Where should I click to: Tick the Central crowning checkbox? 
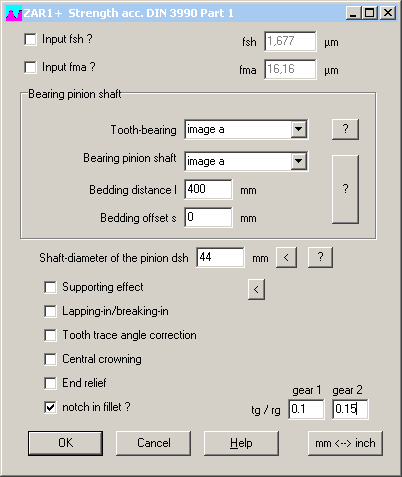[50, 359]
